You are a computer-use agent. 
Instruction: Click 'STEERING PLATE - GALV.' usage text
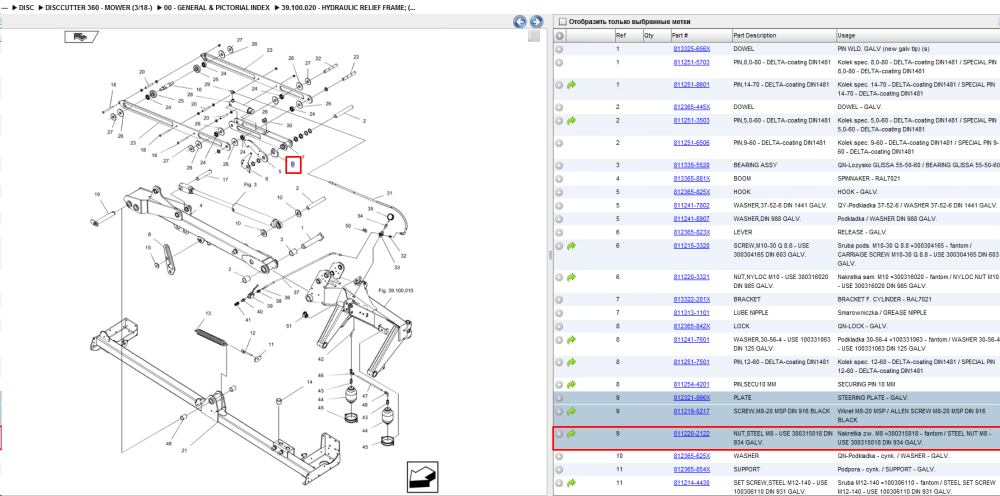(x=872, y=397)
